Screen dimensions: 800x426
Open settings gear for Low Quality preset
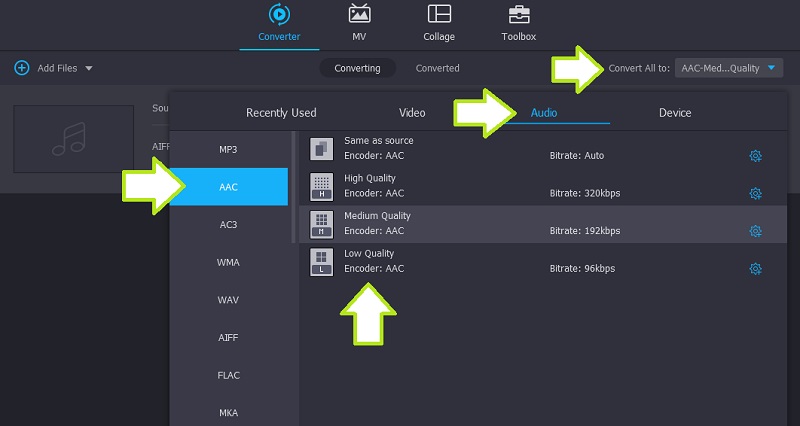756,269
